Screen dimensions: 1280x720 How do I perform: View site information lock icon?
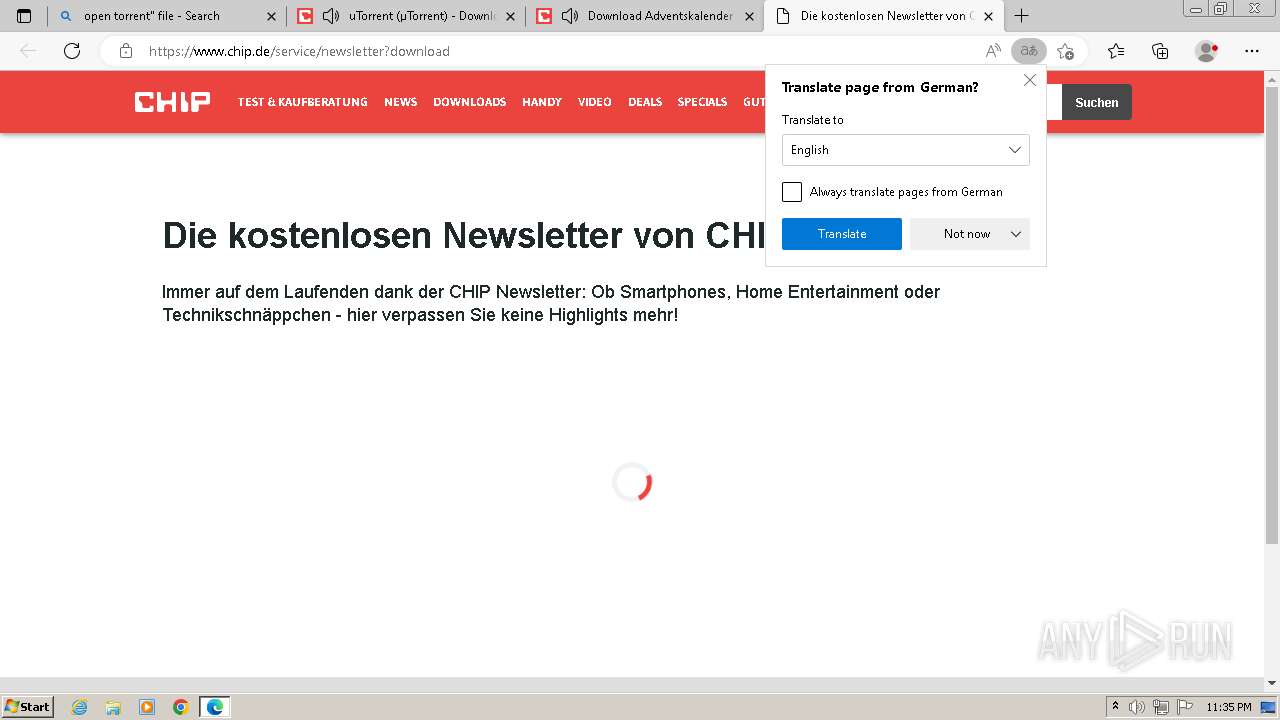(x=125, y=51)
